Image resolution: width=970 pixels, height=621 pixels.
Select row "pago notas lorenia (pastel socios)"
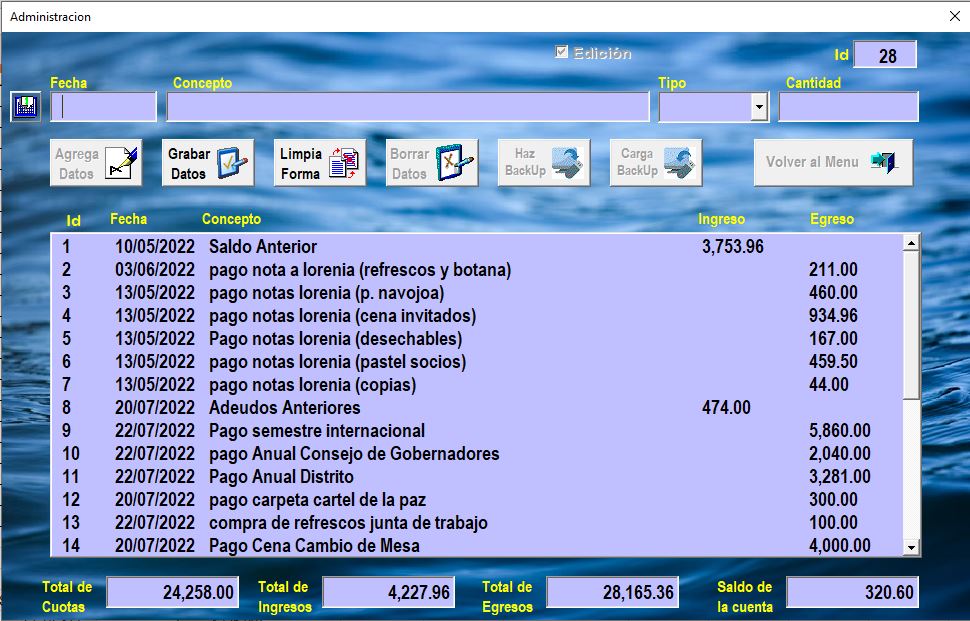tap(476, 361)
